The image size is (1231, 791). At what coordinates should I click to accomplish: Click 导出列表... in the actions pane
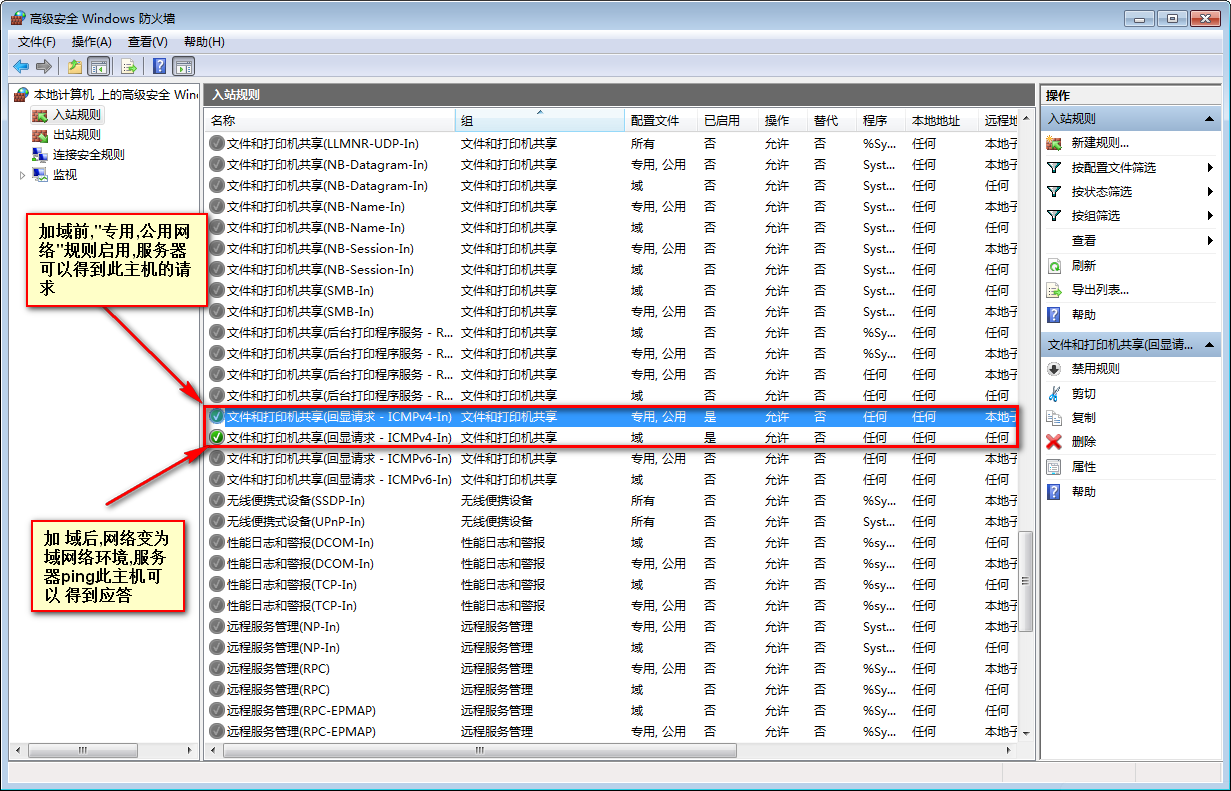(x=1100, y=290)
